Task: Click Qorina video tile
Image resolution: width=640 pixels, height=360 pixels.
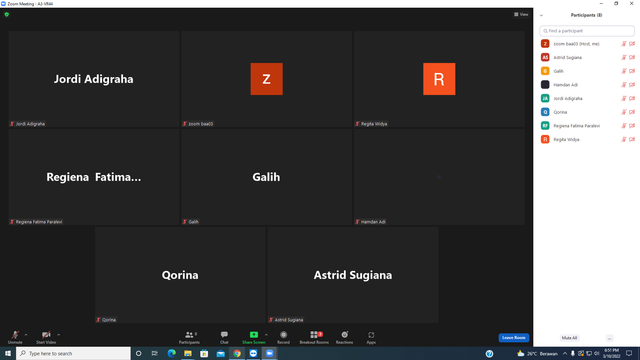Action: tap(180, 275)
